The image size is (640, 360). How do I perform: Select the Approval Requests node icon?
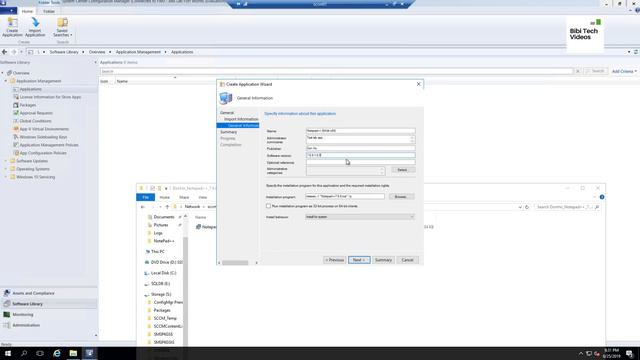click(x=16, y=113)
